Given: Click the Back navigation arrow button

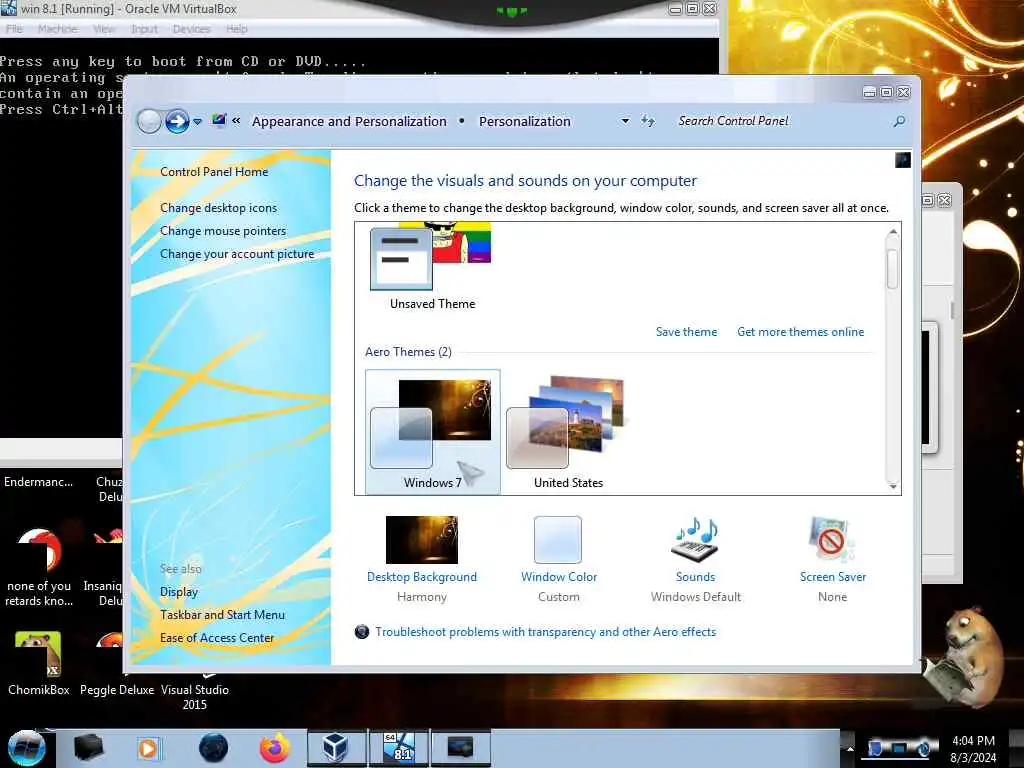Looking at the screenshot, I should pyautogui.click(x=149, y=121).
